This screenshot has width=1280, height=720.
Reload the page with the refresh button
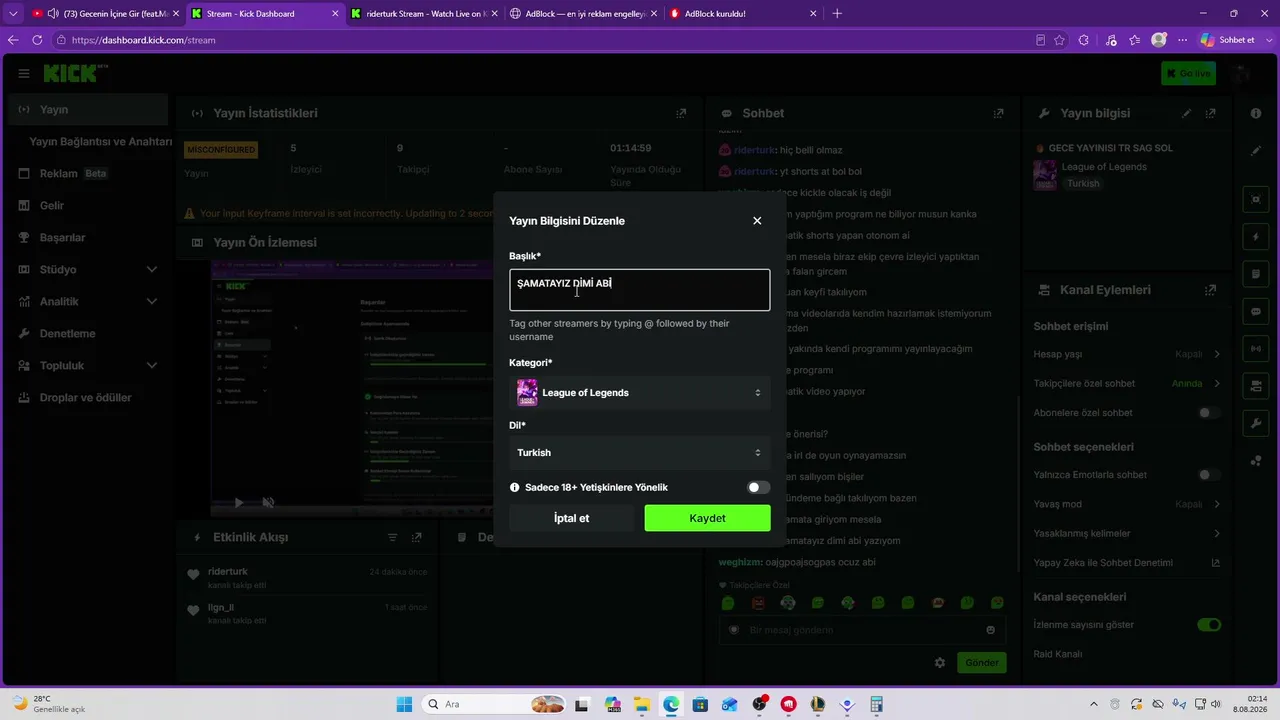(37, 40)
